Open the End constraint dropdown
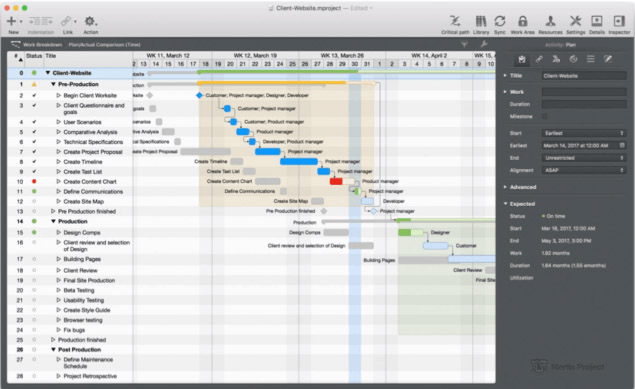 [x=584, y=158]
